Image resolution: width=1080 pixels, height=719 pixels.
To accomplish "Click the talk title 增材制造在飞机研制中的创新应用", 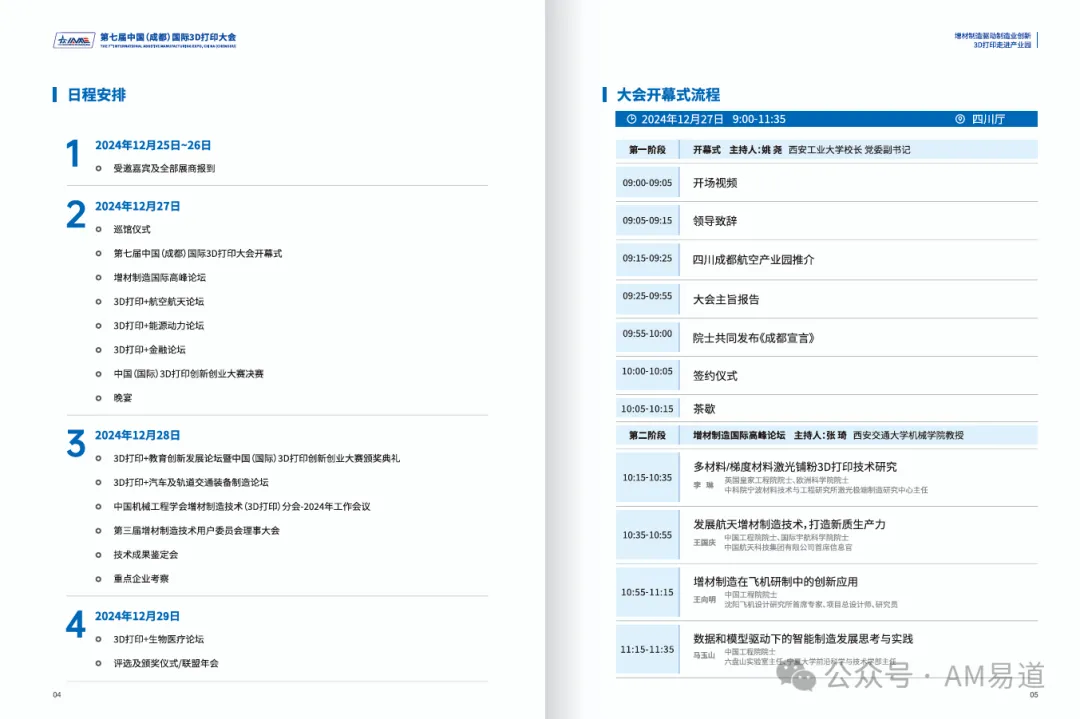I will point(776,582).
